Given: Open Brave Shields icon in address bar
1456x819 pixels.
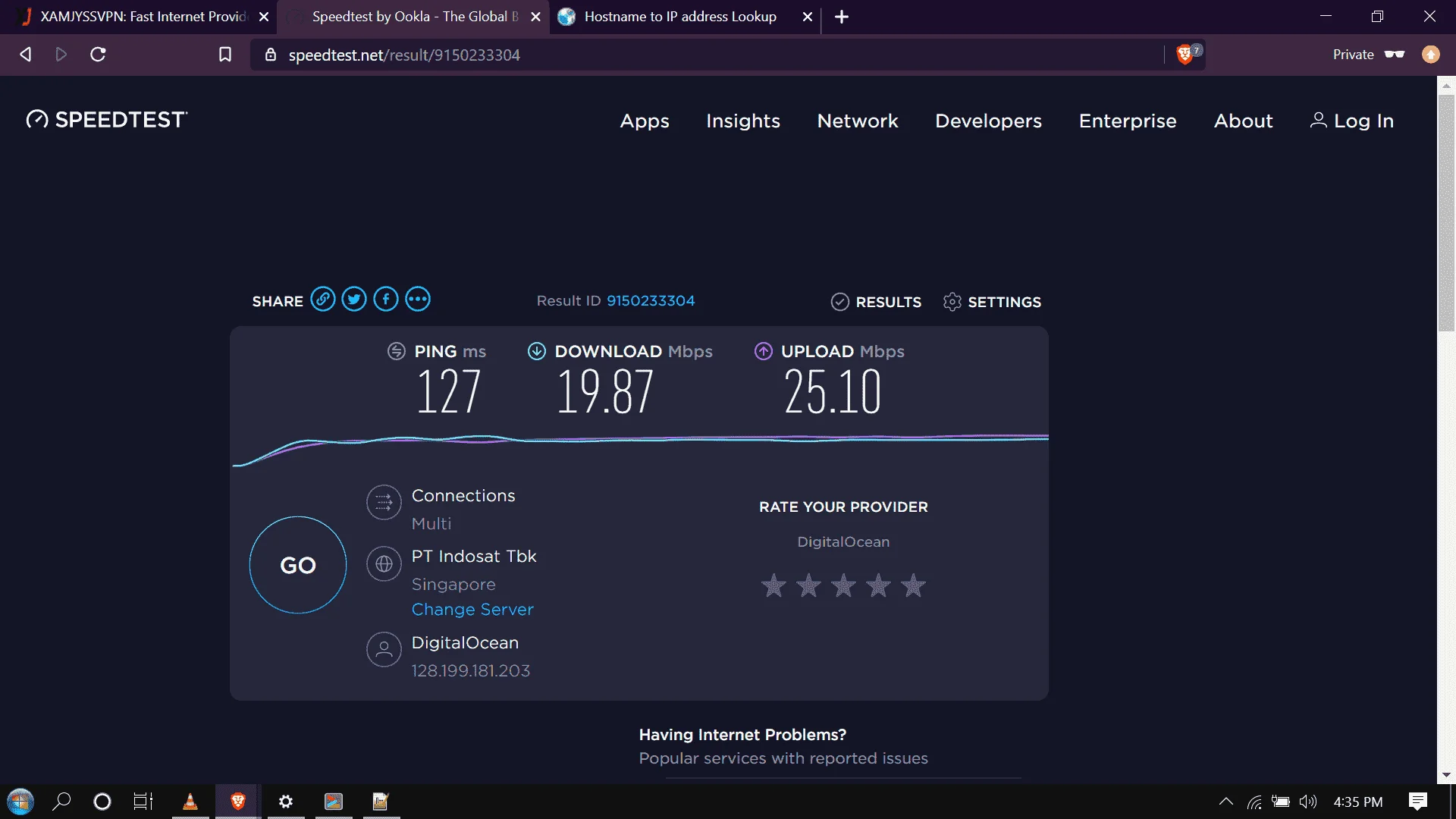Looking at the screenshot, I should [1185, 55].
